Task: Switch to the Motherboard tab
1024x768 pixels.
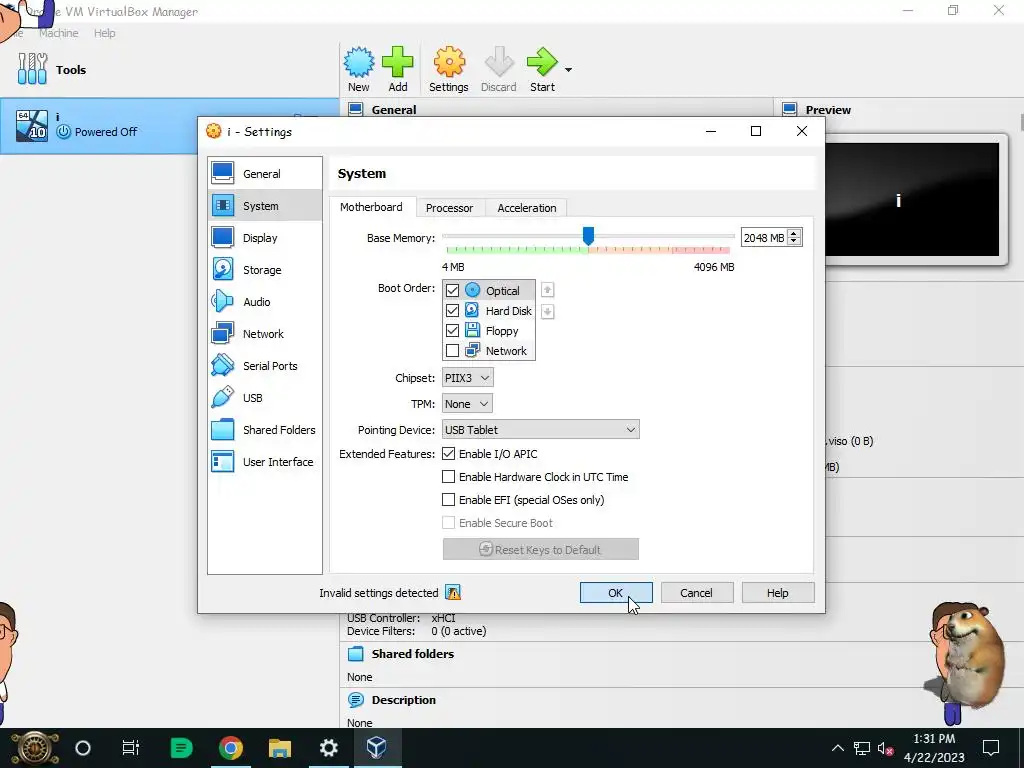Action: [x=371, y=207]
